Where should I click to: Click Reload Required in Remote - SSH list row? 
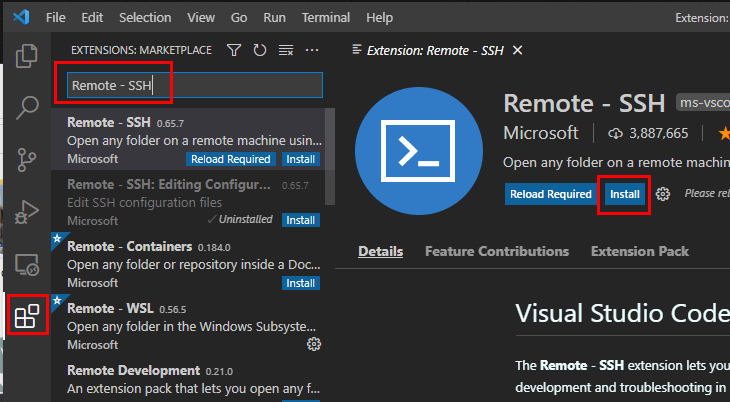tap(230, 159)
